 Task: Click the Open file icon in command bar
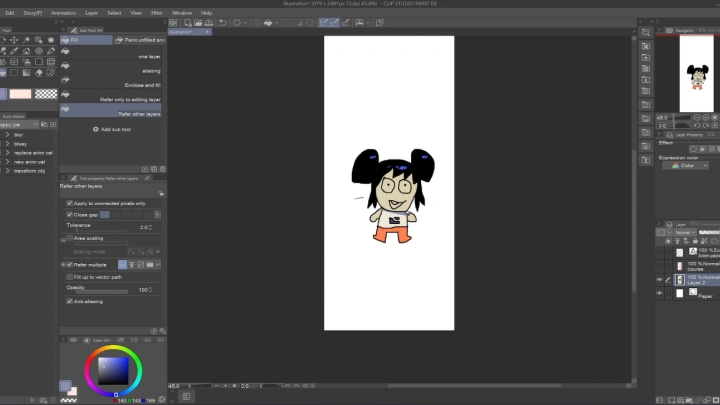pos(198,22)
